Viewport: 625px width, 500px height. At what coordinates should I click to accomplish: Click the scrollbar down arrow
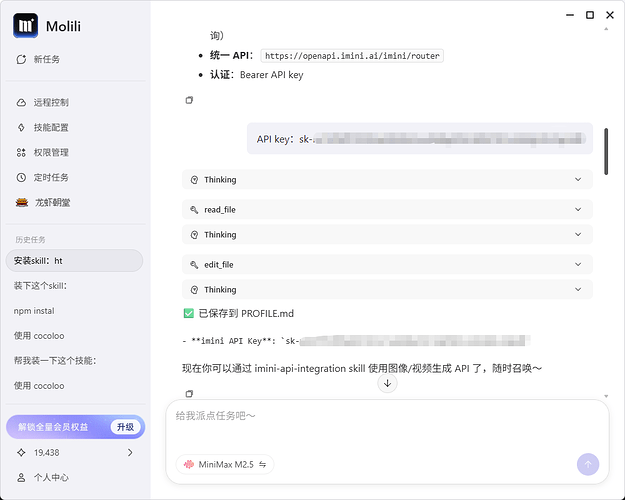tap(606, 396)
